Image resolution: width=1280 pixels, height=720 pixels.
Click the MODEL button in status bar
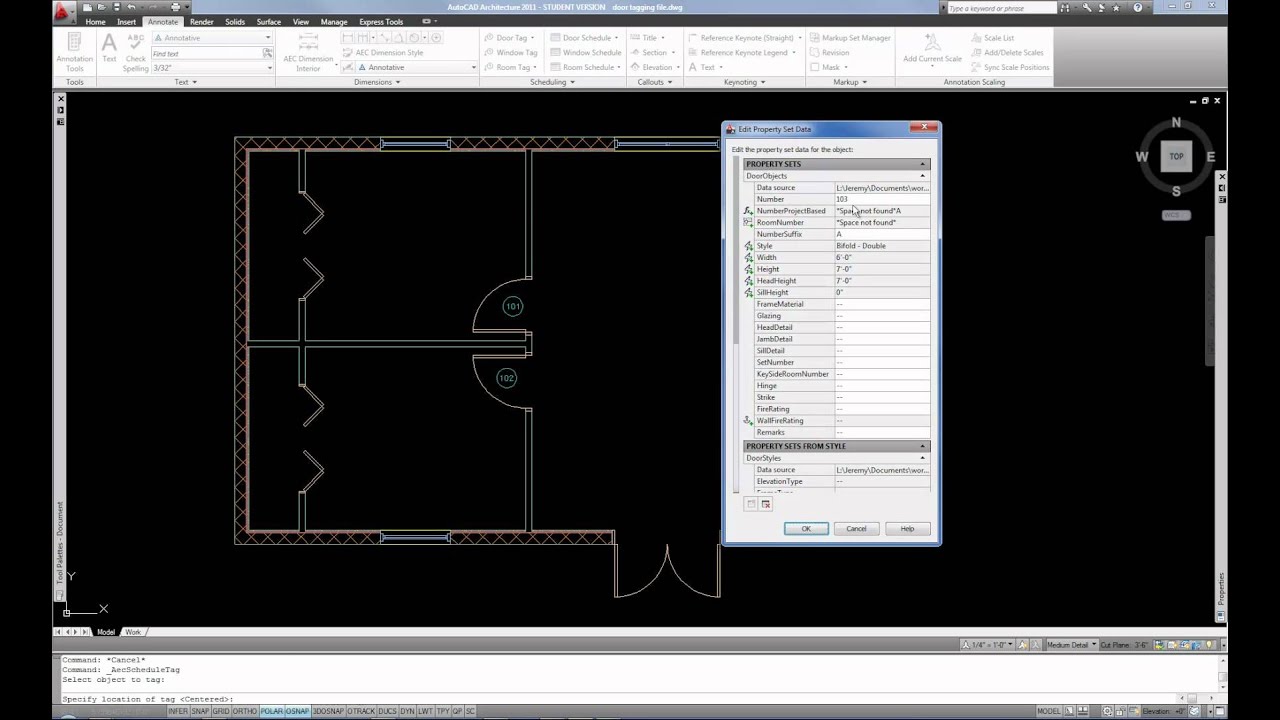pos(1048,711)
